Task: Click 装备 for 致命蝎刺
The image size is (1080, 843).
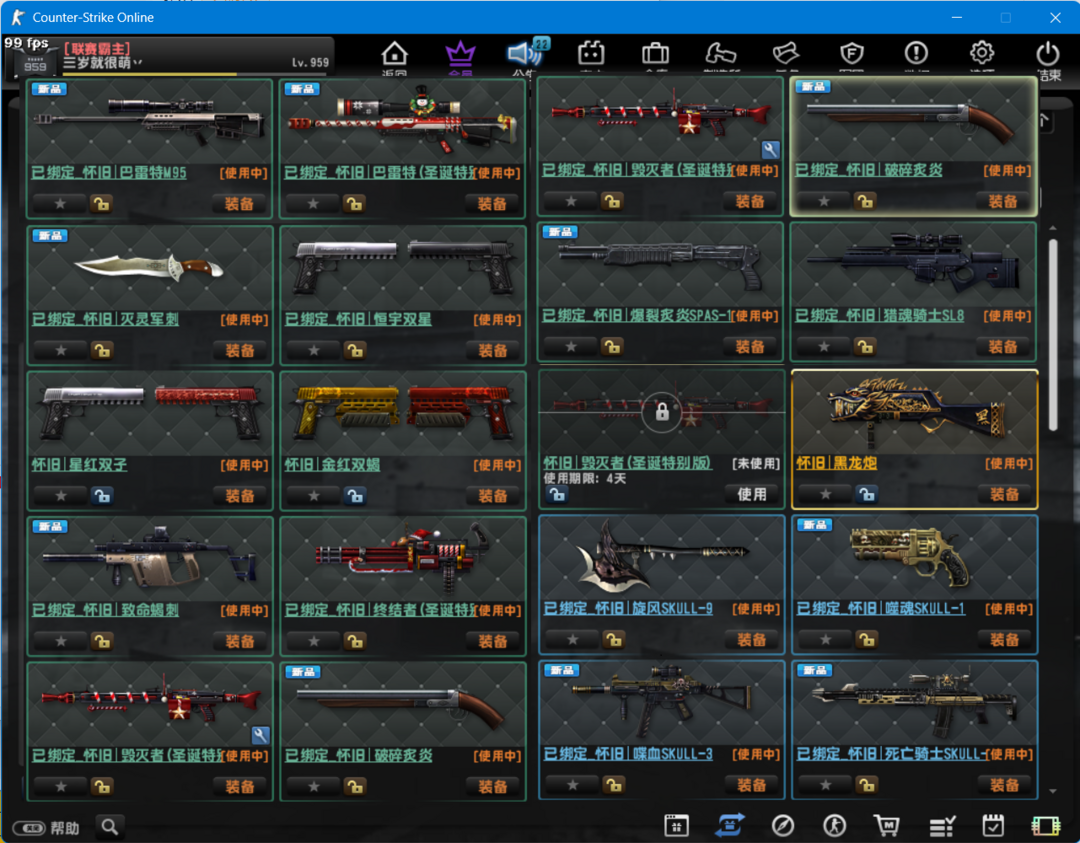Action: [x=240, y=641]
